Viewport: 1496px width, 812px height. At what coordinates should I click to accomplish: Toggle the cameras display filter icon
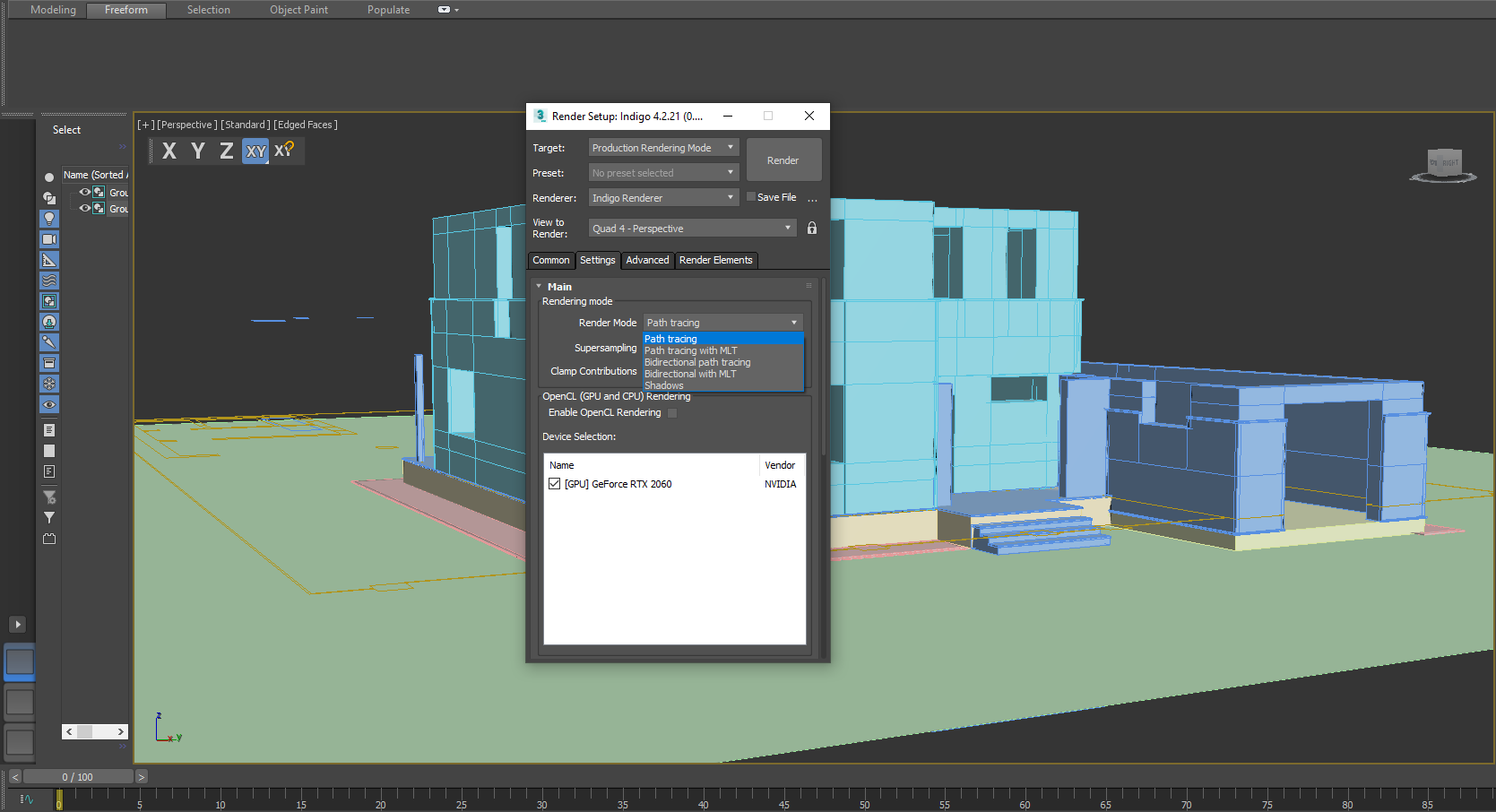tap(49, 239)
